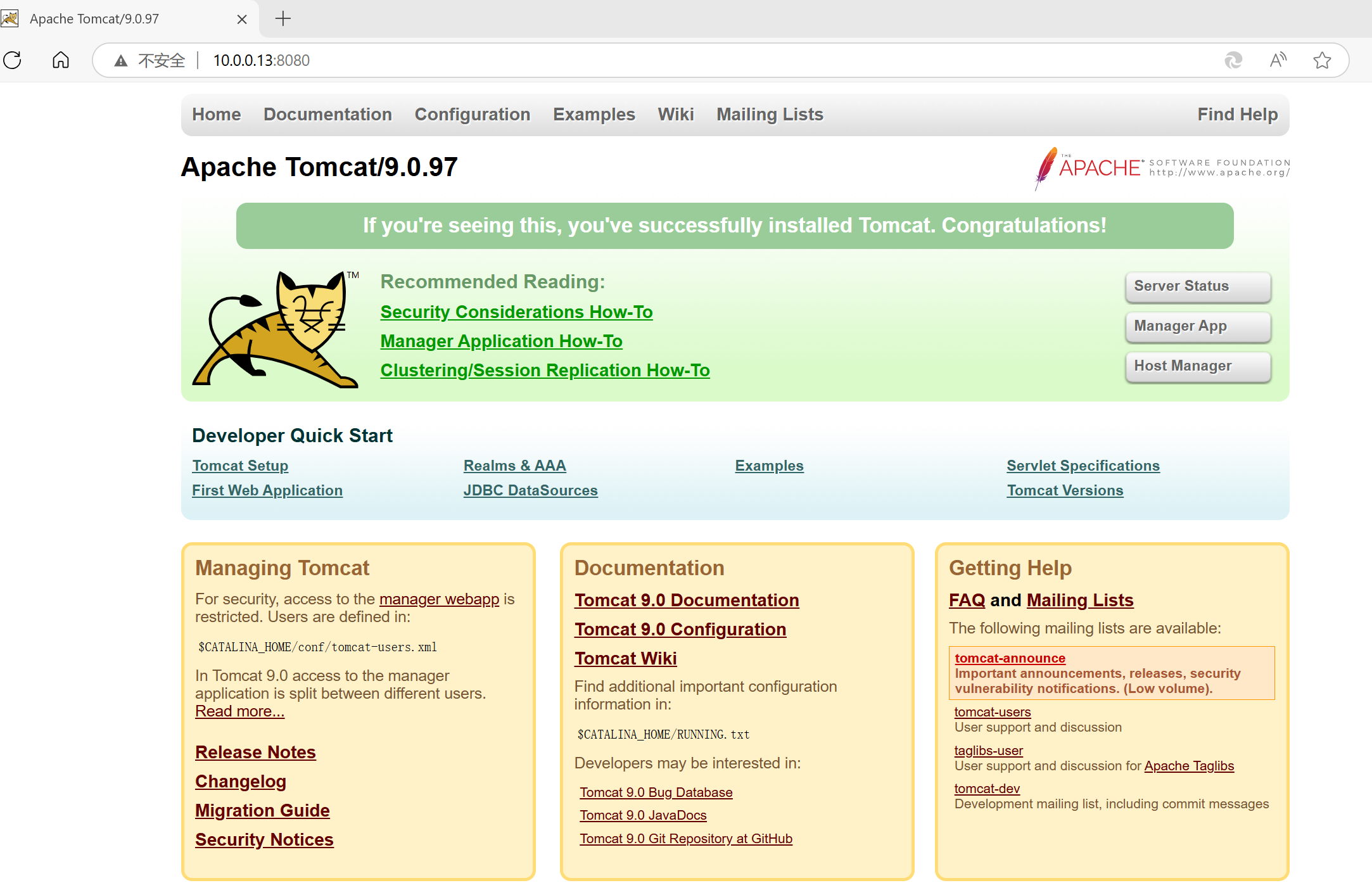The image size is (1372, 890).
Task: Click the Tomcat cat logo image
Action: 276,329
